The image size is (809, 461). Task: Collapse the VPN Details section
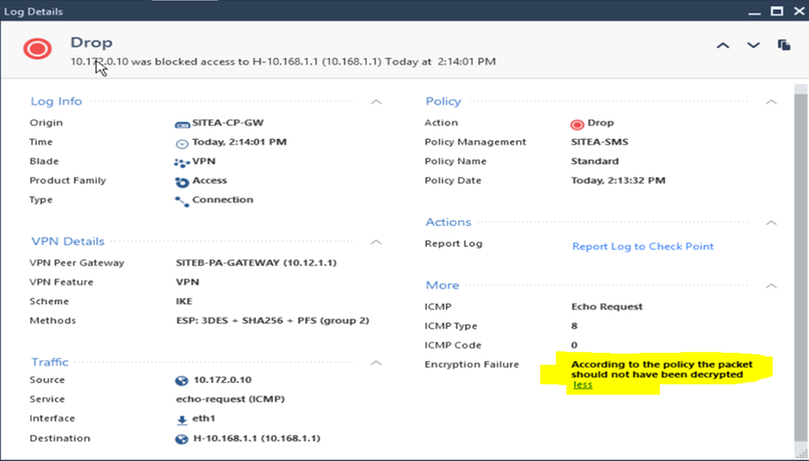click(x=375, y=242)
